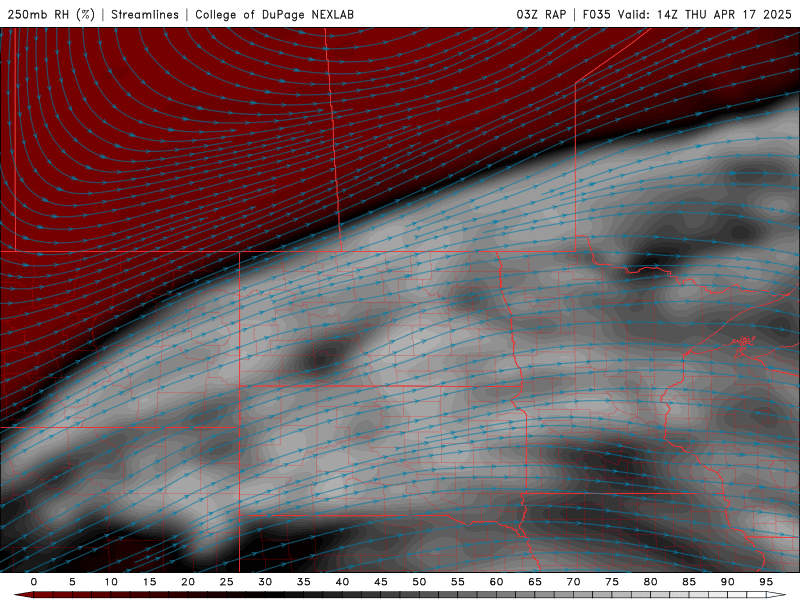Click the "20" colorbar scale label
This screenshot has width=800, height=600.
click(188, 582)
